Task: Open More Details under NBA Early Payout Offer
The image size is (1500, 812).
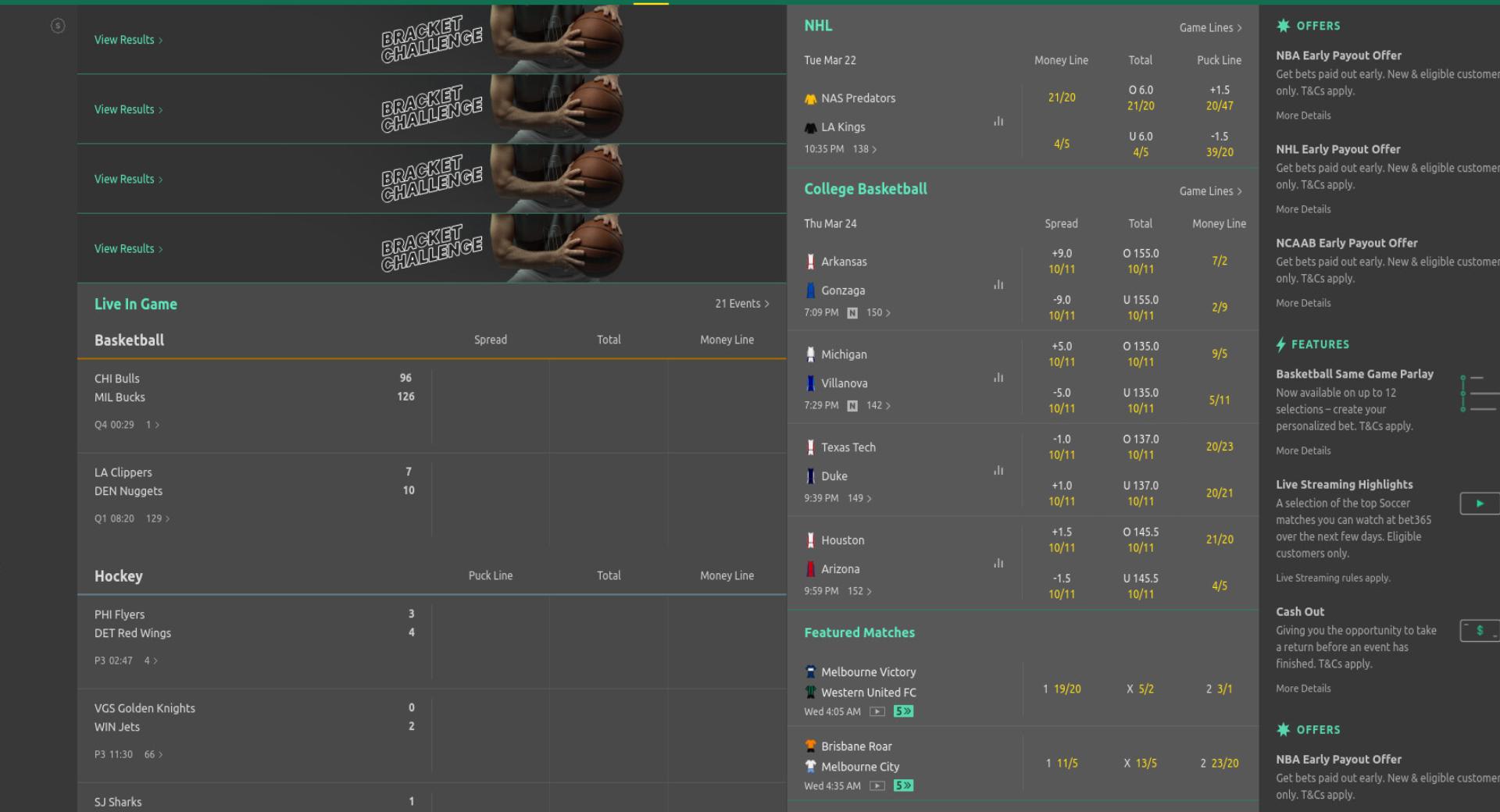Action: 1303,116
